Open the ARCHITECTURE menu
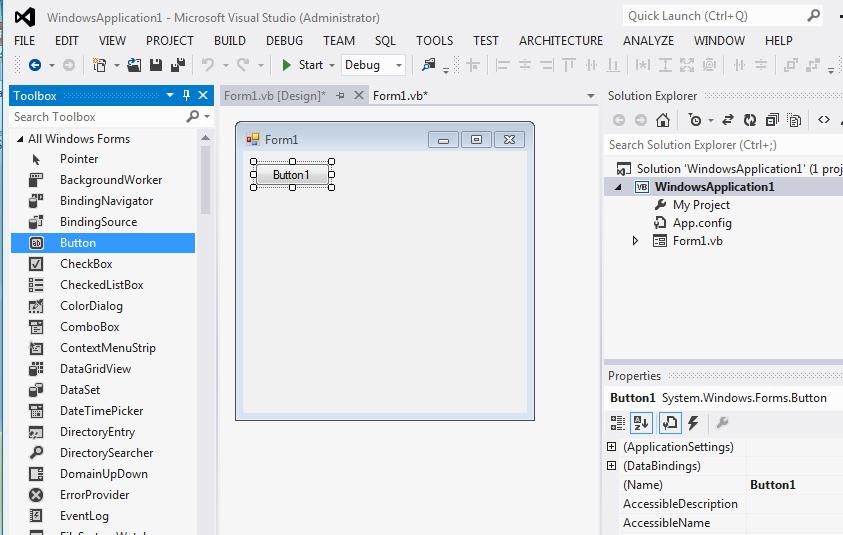Screen dimensions: 843x535 pyautogui.click(x=561, y=41)
